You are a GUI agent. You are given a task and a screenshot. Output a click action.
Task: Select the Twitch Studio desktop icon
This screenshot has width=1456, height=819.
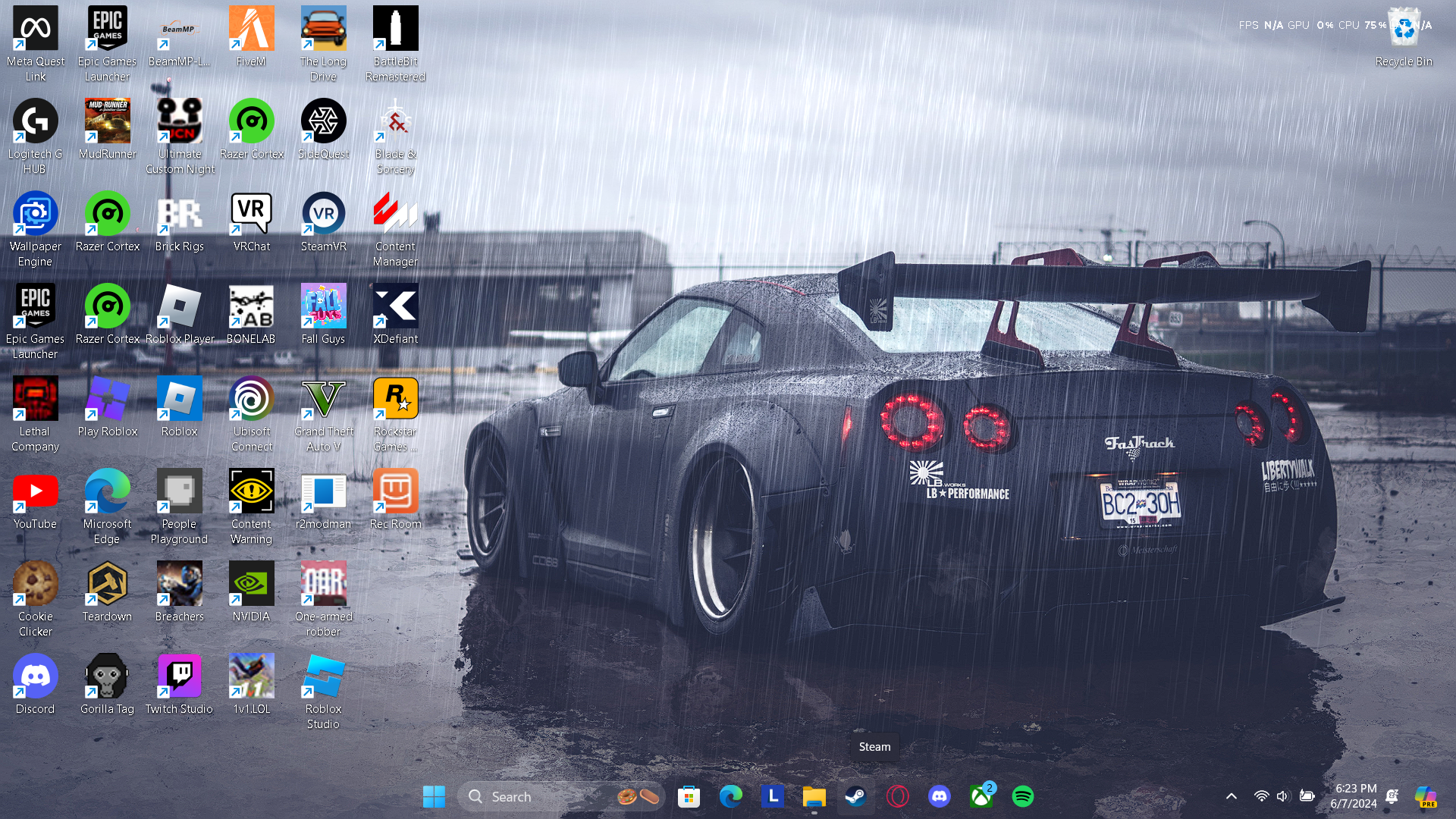click(x=179, y=684)
